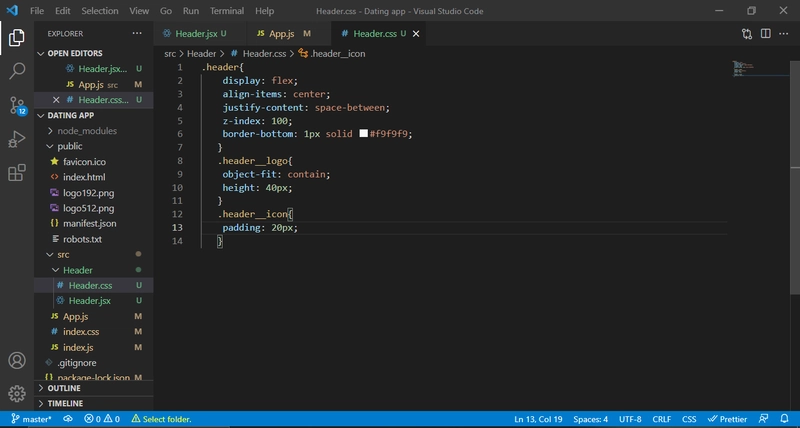
Task: Close the Header.css editor tab
Action: pyautogui.click(x=416, y=34)
